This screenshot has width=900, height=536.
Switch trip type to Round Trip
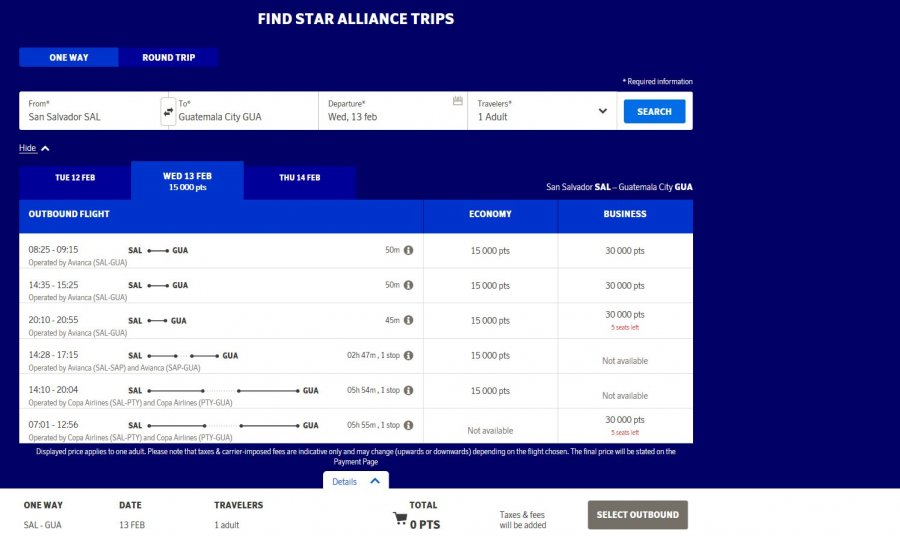tap(169, 58)
